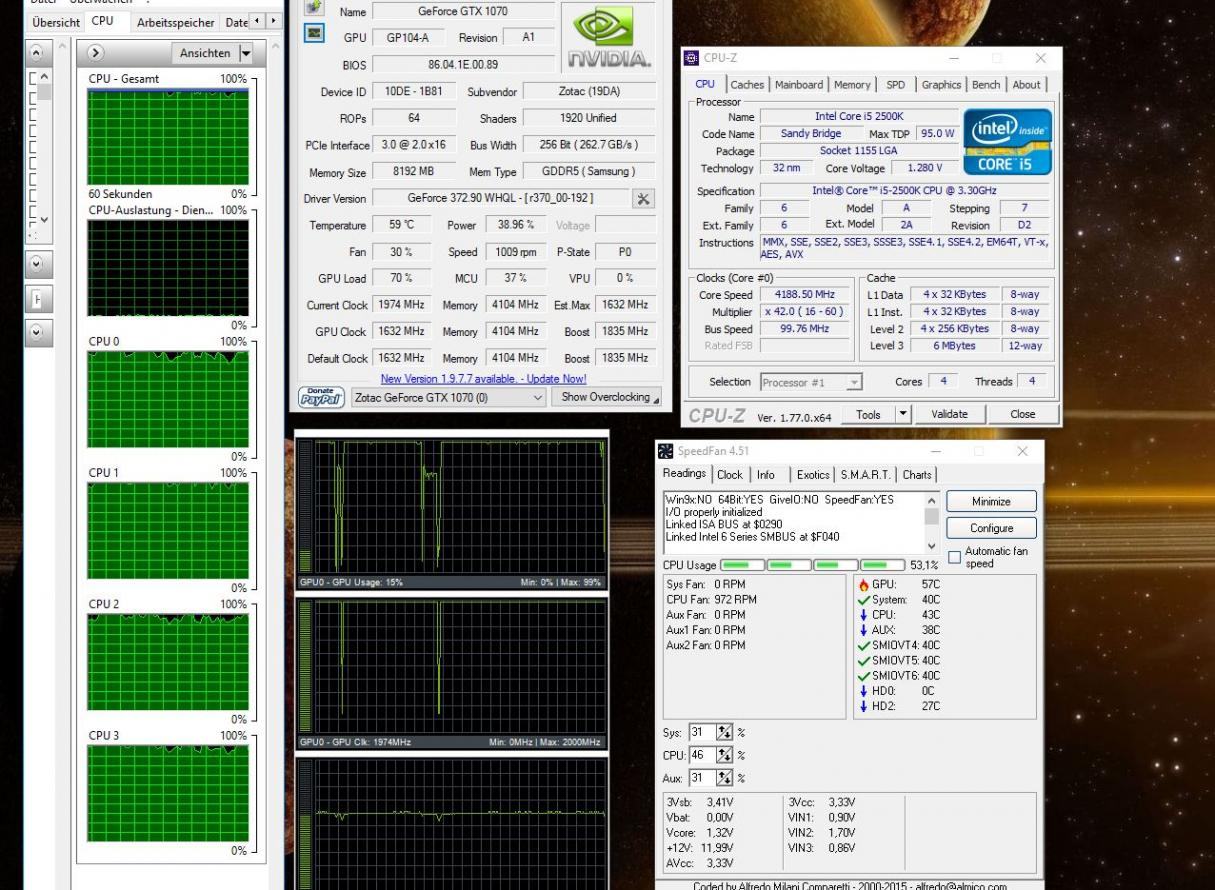Switch to the Info tab in SpeedFan

tap(766, 475)
